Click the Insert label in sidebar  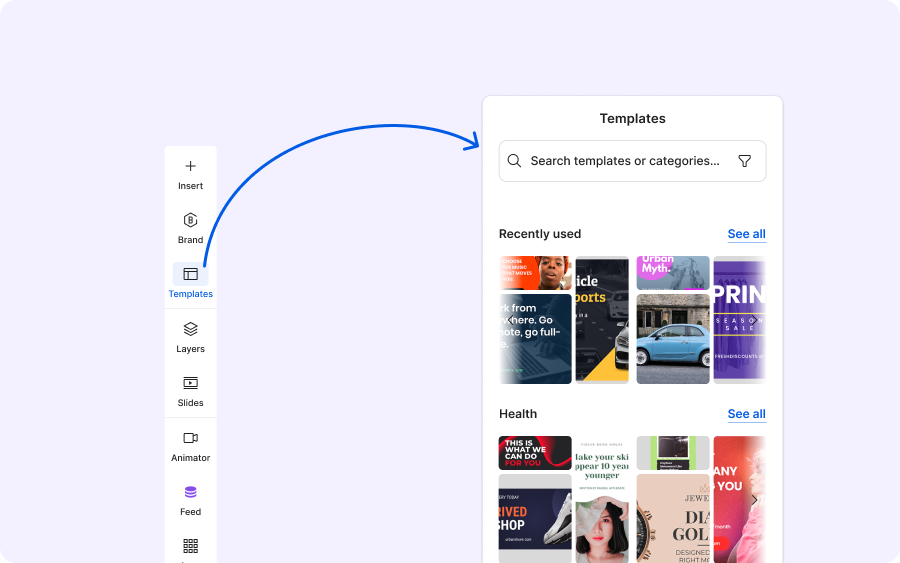pyautogui.click(x=191, y=186)
